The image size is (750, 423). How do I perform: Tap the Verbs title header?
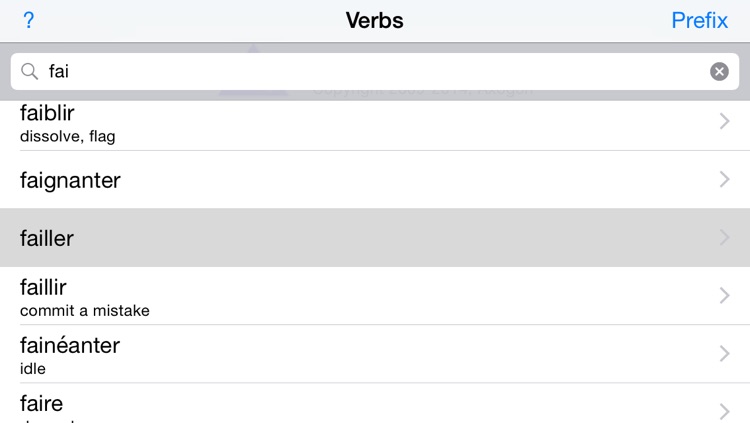pyautogui.click(x=375, y=20)
